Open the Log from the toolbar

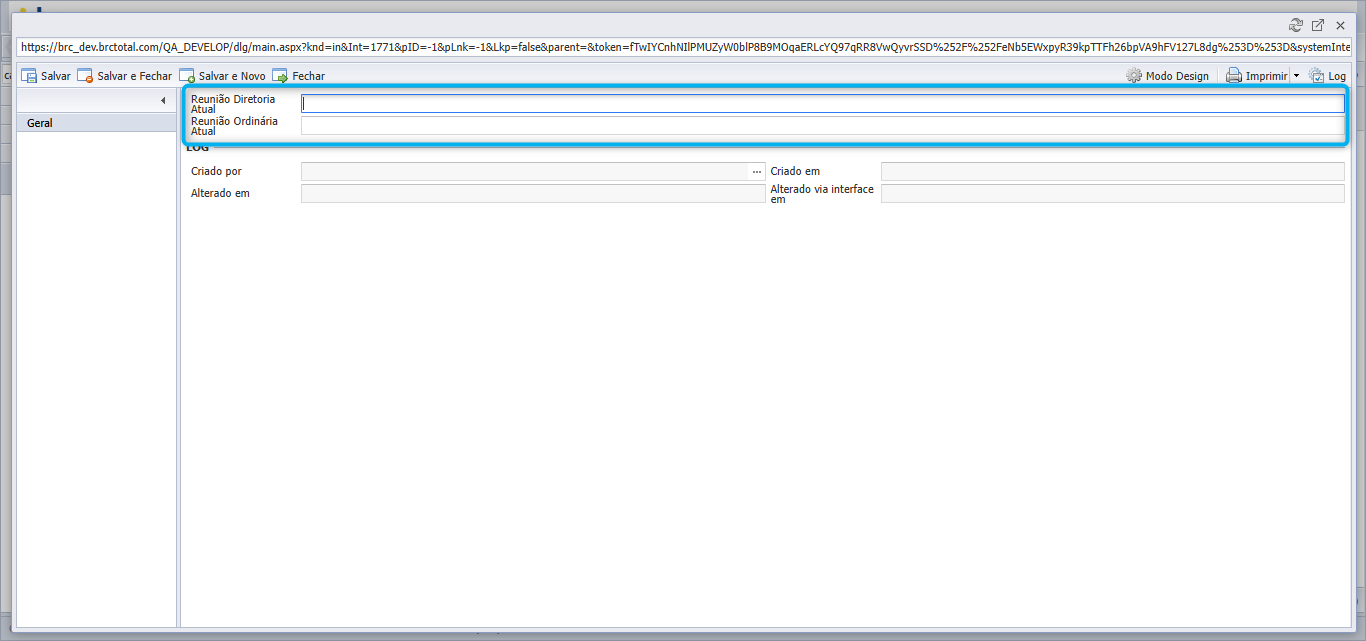coord(1328,76)
